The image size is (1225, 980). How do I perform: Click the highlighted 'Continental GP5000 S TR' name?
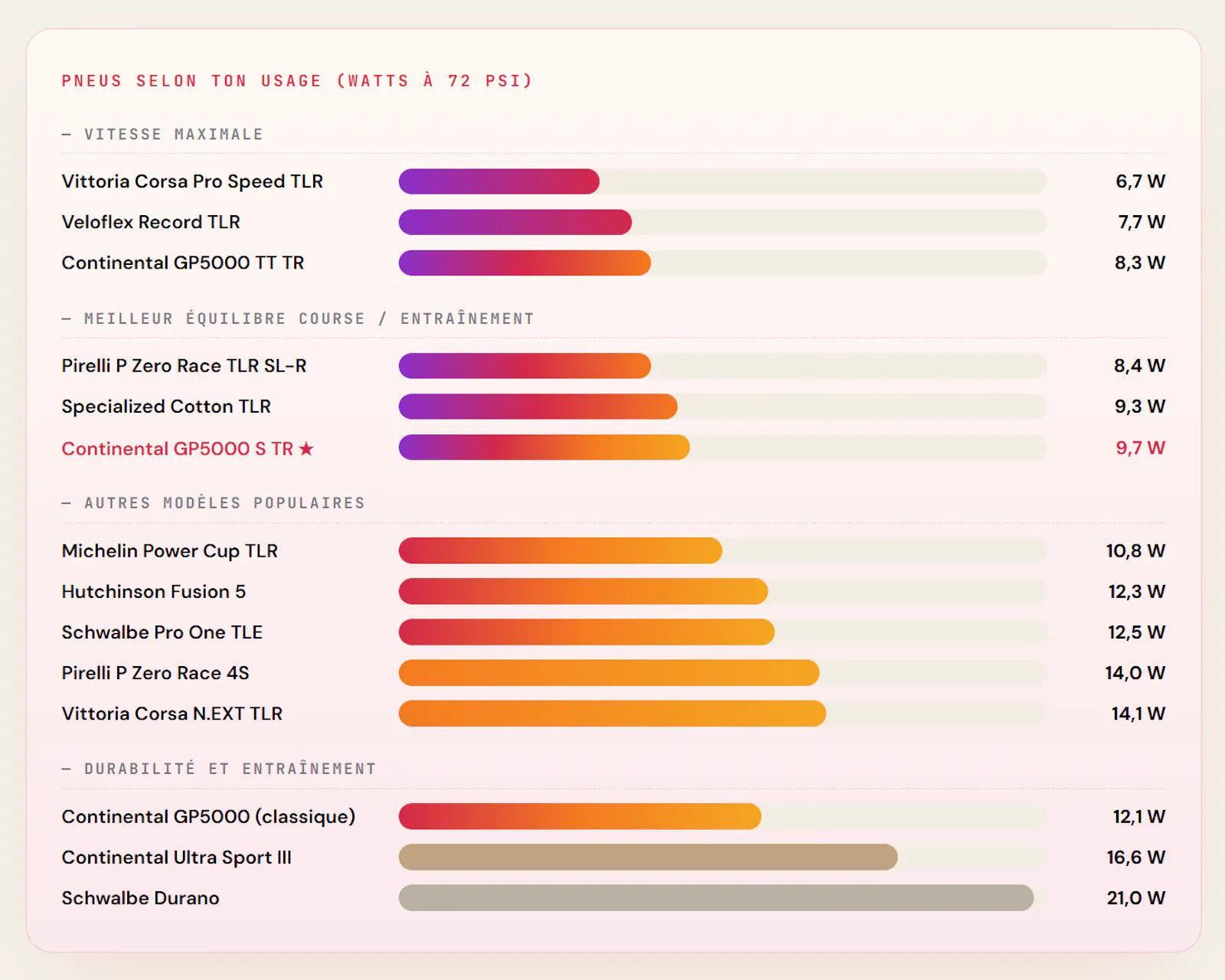[x=178, y=449]
